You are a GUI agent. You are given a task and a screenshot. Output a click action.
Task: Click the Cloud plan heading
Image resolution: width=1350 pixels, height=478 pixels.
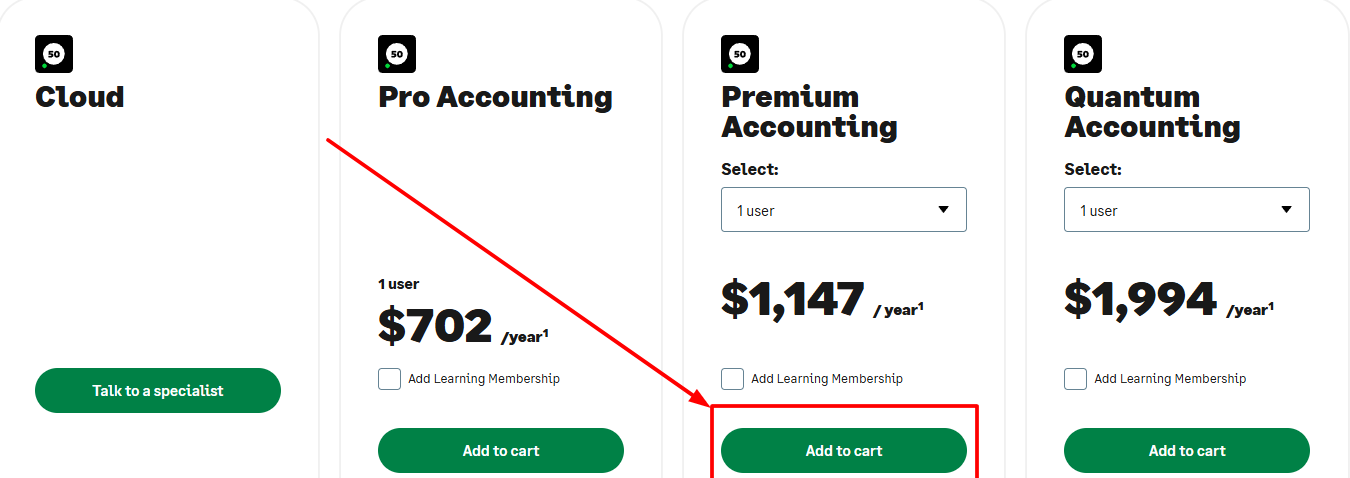[x=80, y=97]
